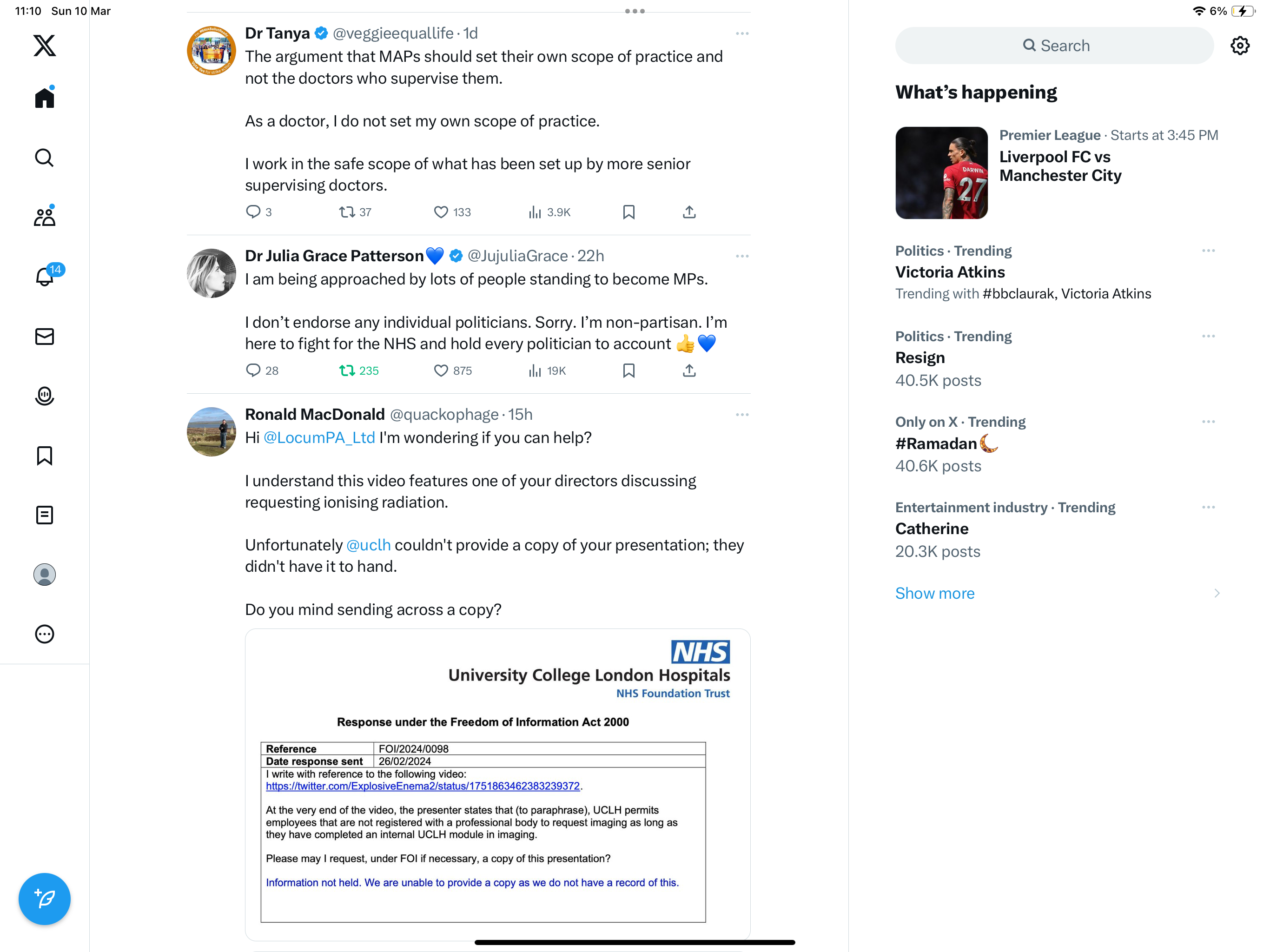The width and height of the screenshot is (1270, 952).
Task: Focus the Search input field
Action: [1054, 46]
